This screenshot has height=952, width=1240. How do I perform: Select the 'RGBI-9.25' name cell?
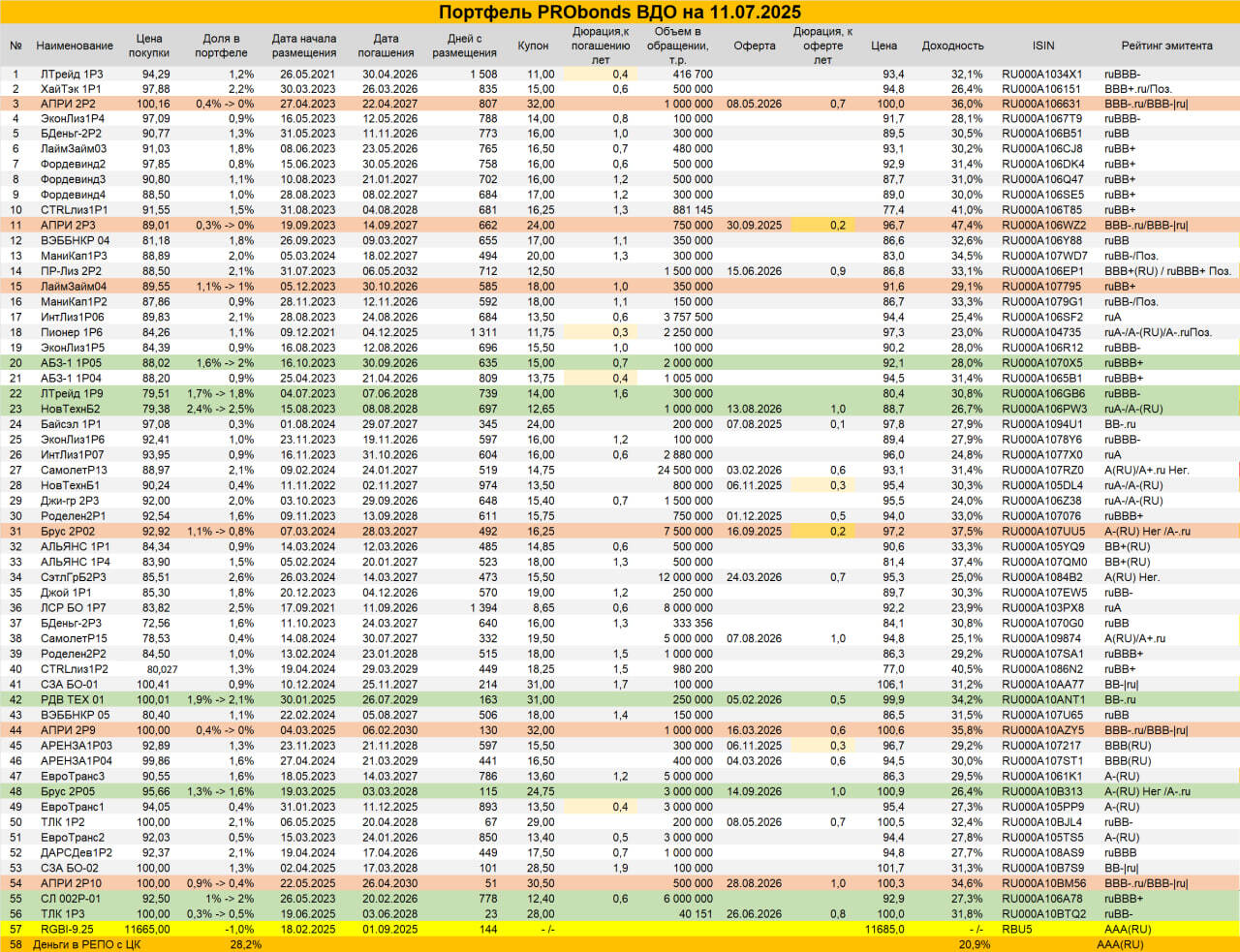[x=66, y=930]
